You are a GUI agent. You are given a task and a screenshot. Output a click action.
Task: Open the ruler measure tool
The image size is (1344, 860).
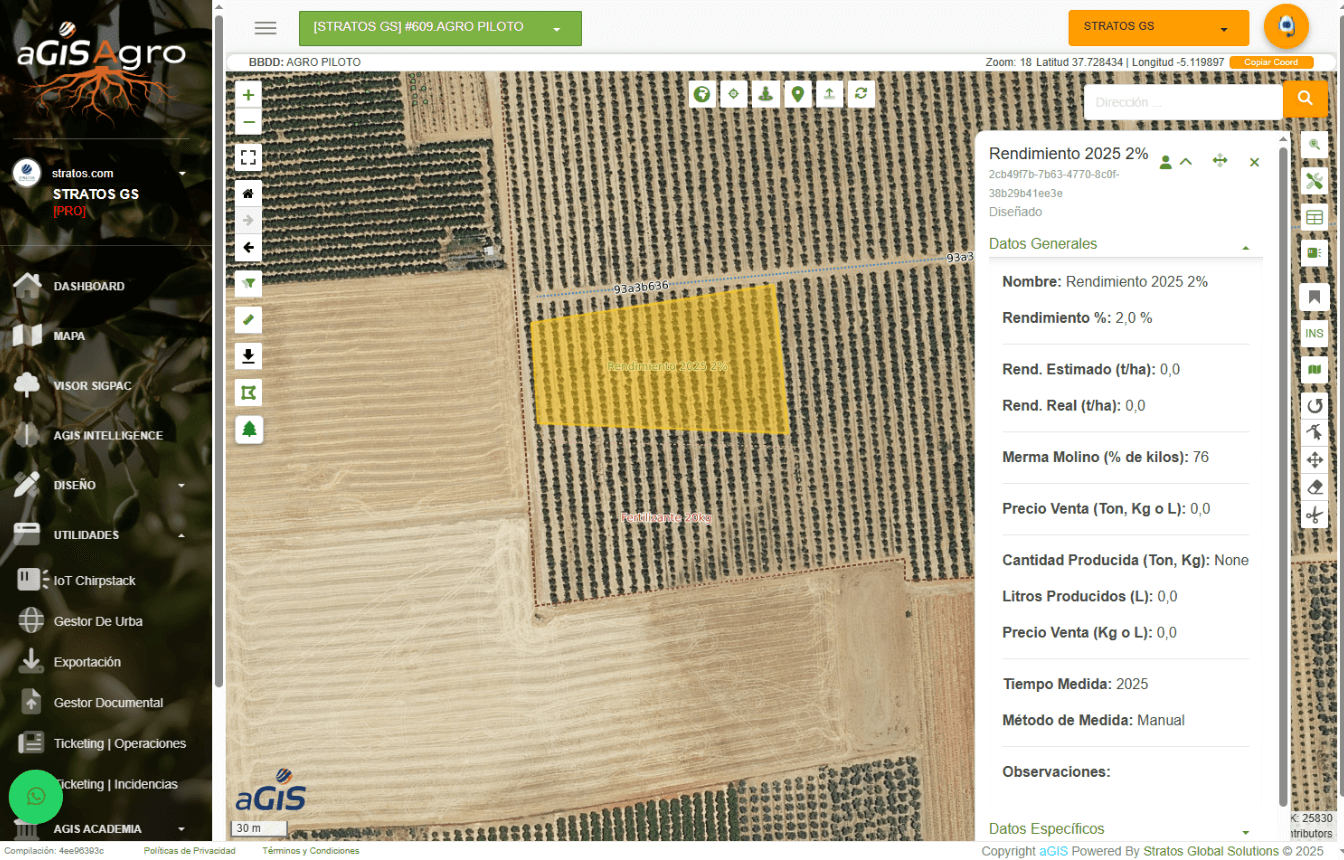point(248,320)
